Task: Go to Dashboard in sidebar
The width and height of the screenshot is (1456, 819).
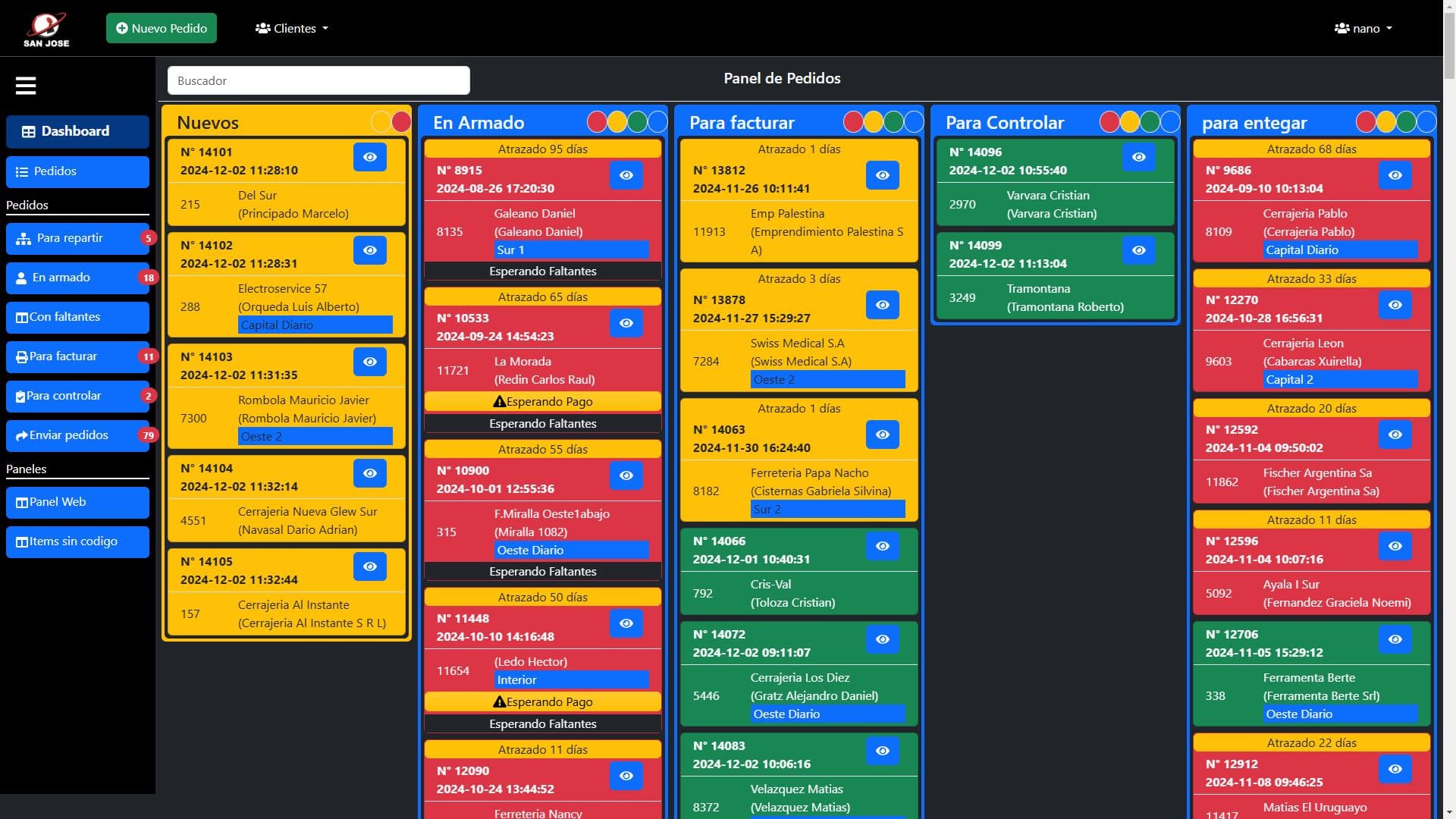Action: 77,131
